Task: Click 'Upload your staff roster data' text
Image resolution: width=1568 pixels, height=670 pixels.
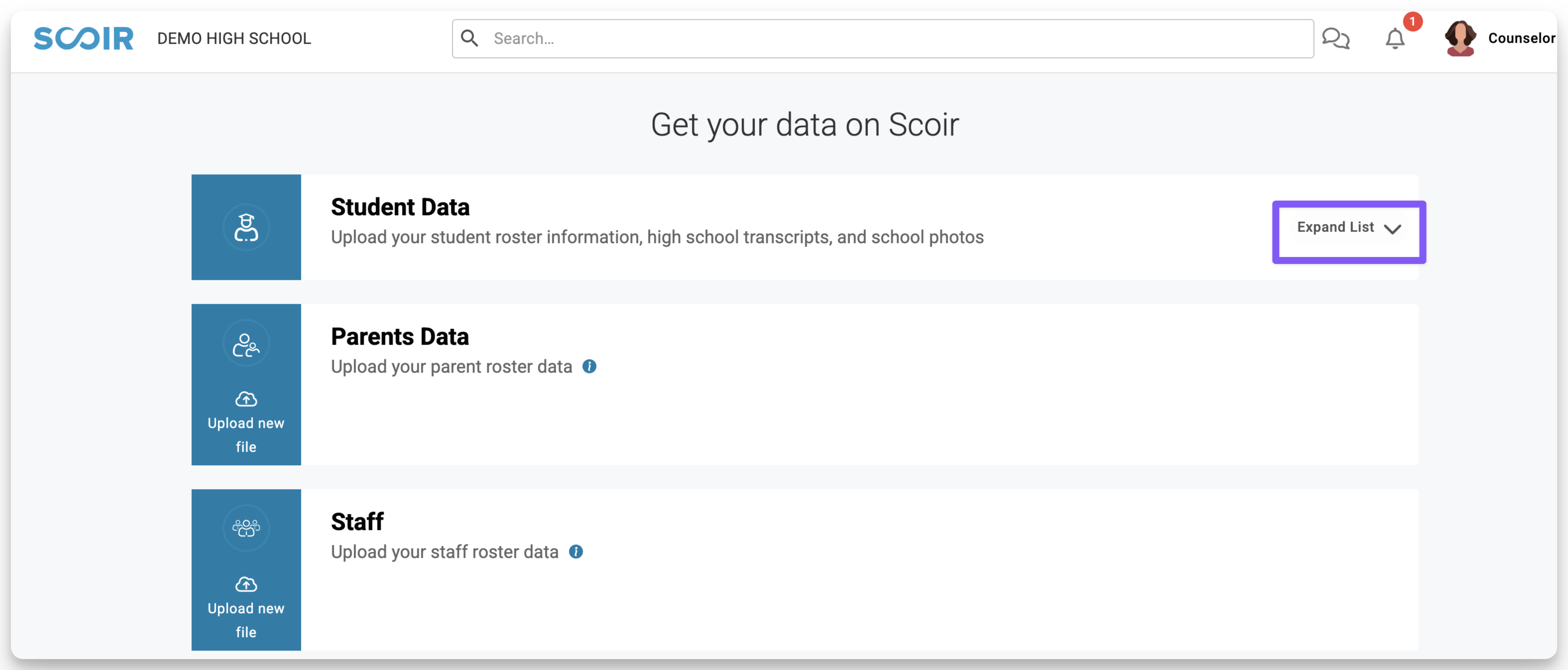Action: point(444,552)
